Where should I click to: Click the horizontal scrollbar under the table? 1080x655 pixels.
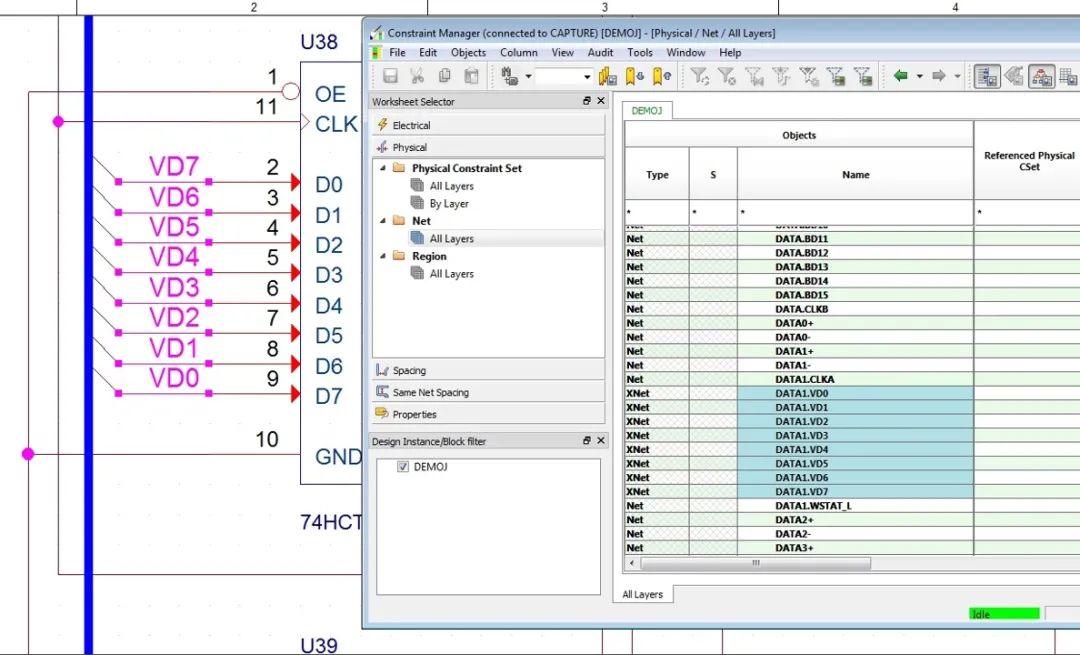(756, 563)
